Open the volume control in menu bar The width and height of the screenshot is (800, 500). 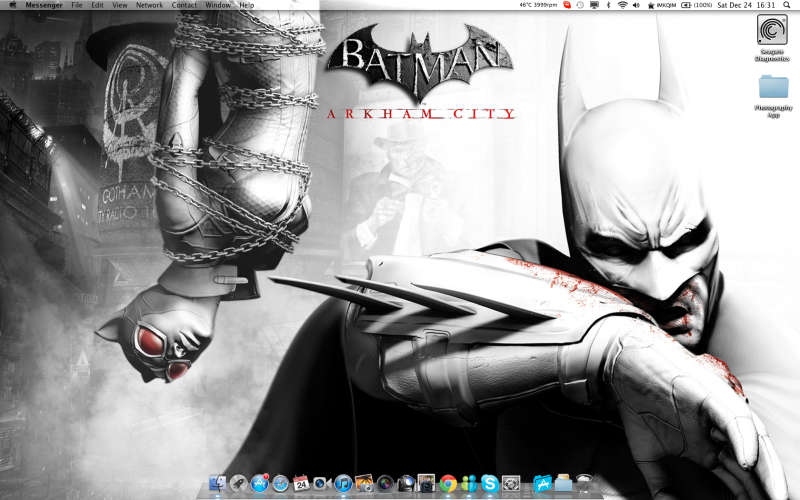636,5
